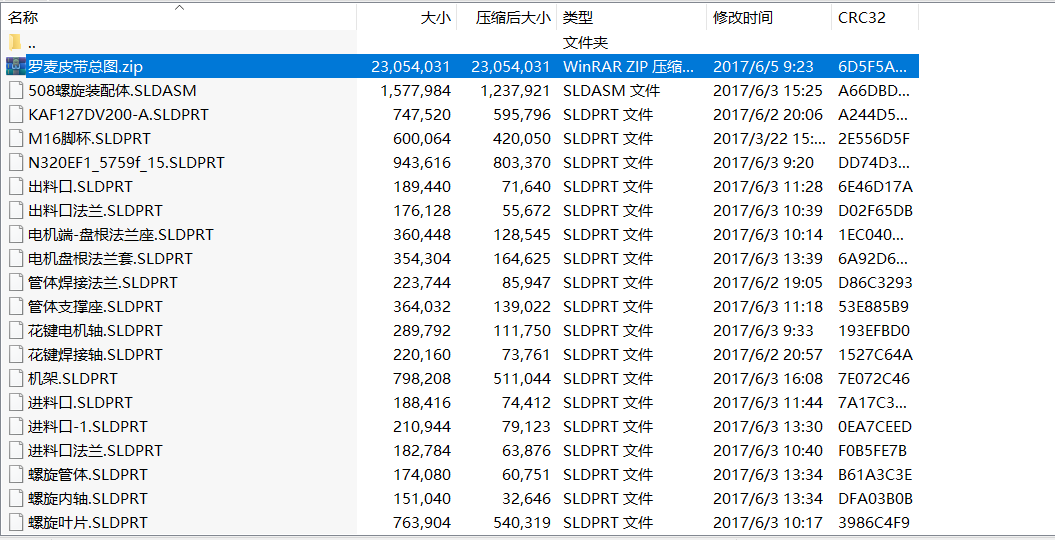Image resolution: width=1055 pixels, height=540 pixels.
Task: Click the size value 763,904
Action: pyautogui.click(x=422, y=523)
